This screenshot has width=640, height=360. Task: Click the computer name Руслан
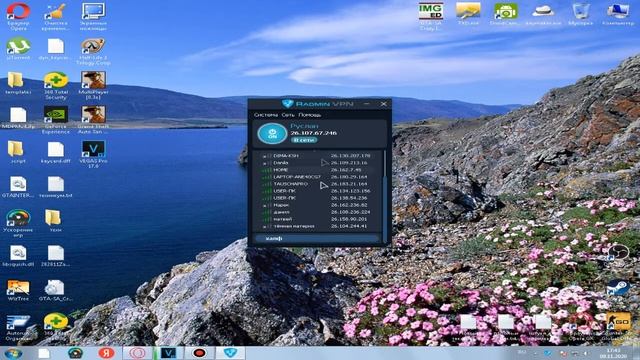(x=304, y=126)
